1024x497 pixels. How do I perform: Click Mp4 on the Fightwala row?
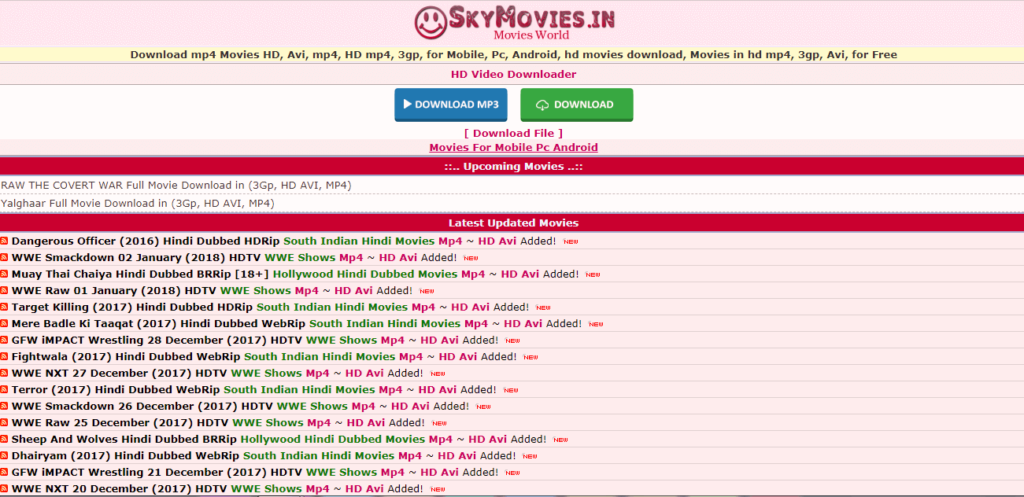click(x=411, y=357)
